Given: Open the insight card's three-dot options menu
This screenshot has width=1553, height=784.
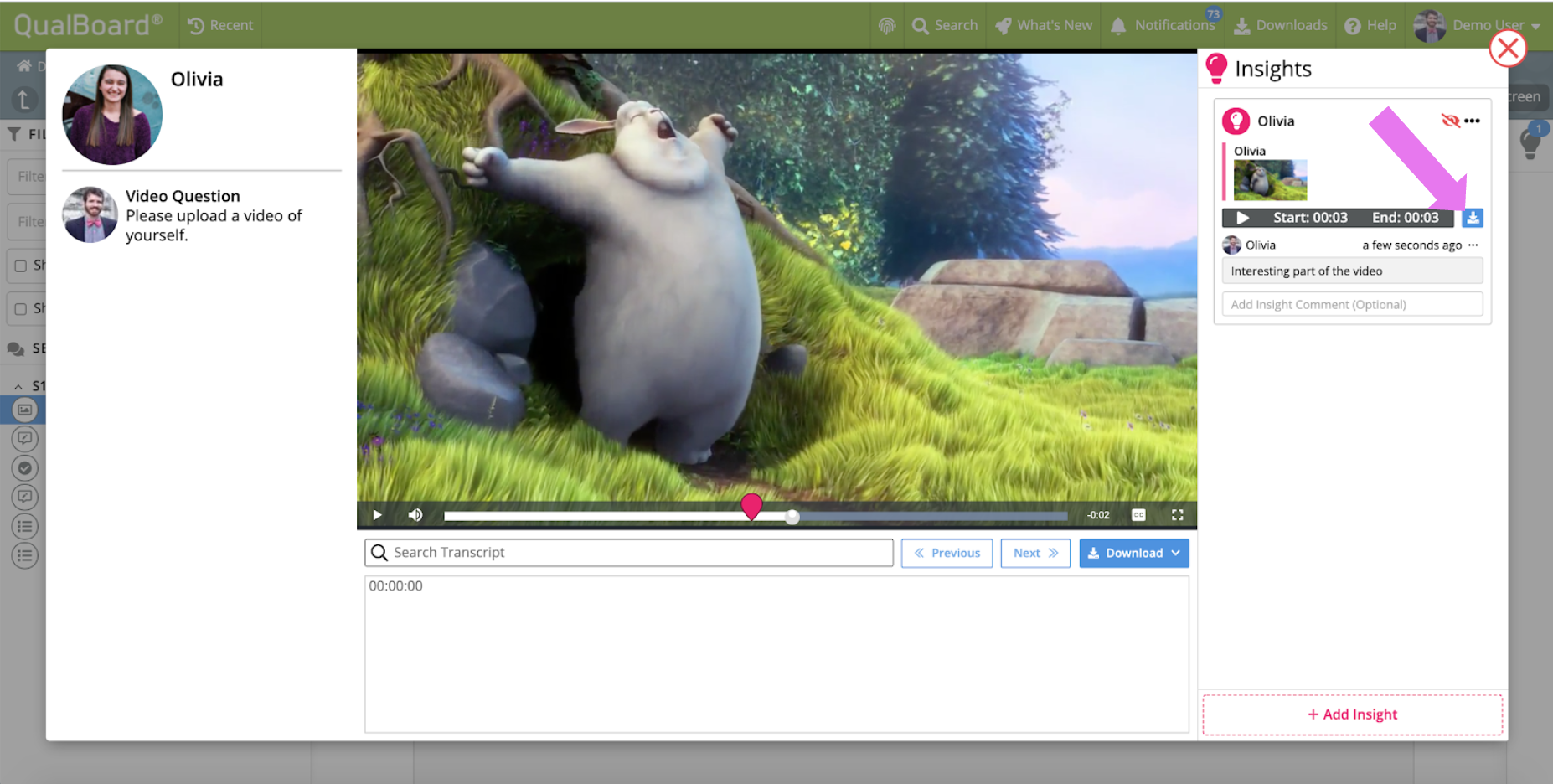Looking at the screenshot, I should (x=1472, y=121).
